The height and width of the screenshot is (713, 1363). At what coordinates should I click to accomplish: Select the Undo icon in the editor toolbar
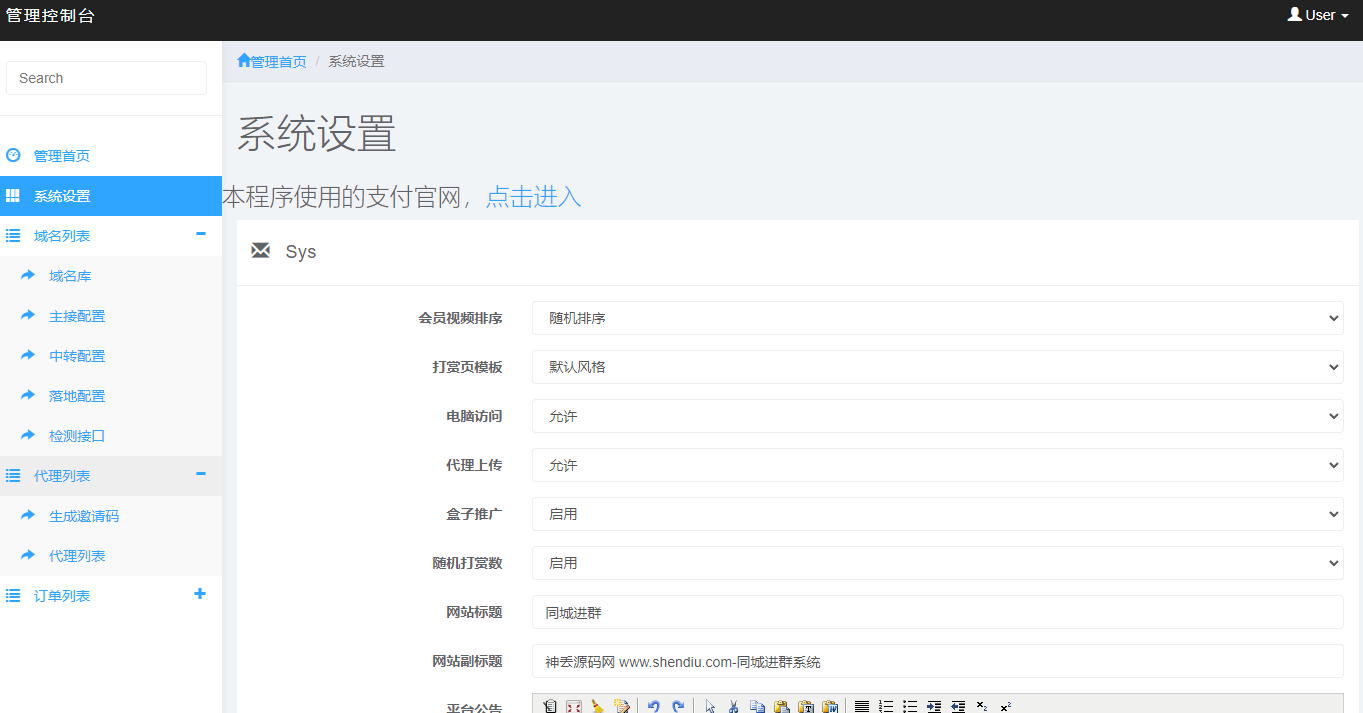pos(654,705)
